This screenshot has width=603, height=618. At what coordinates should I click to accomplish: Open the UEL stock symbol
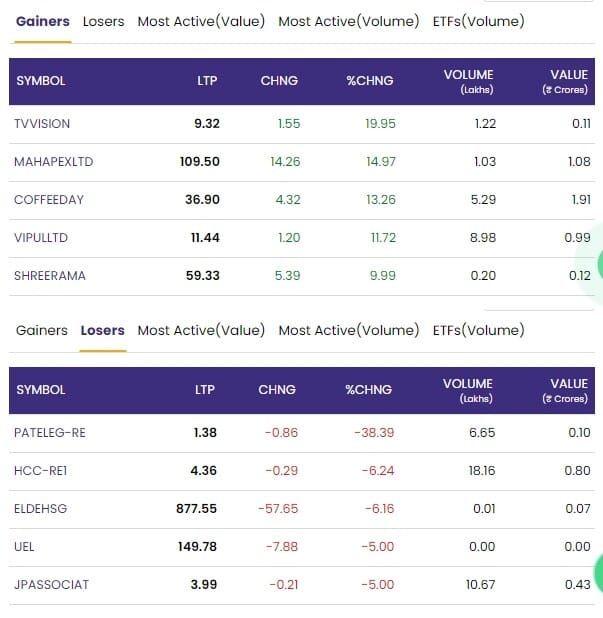tap(26, 547)
